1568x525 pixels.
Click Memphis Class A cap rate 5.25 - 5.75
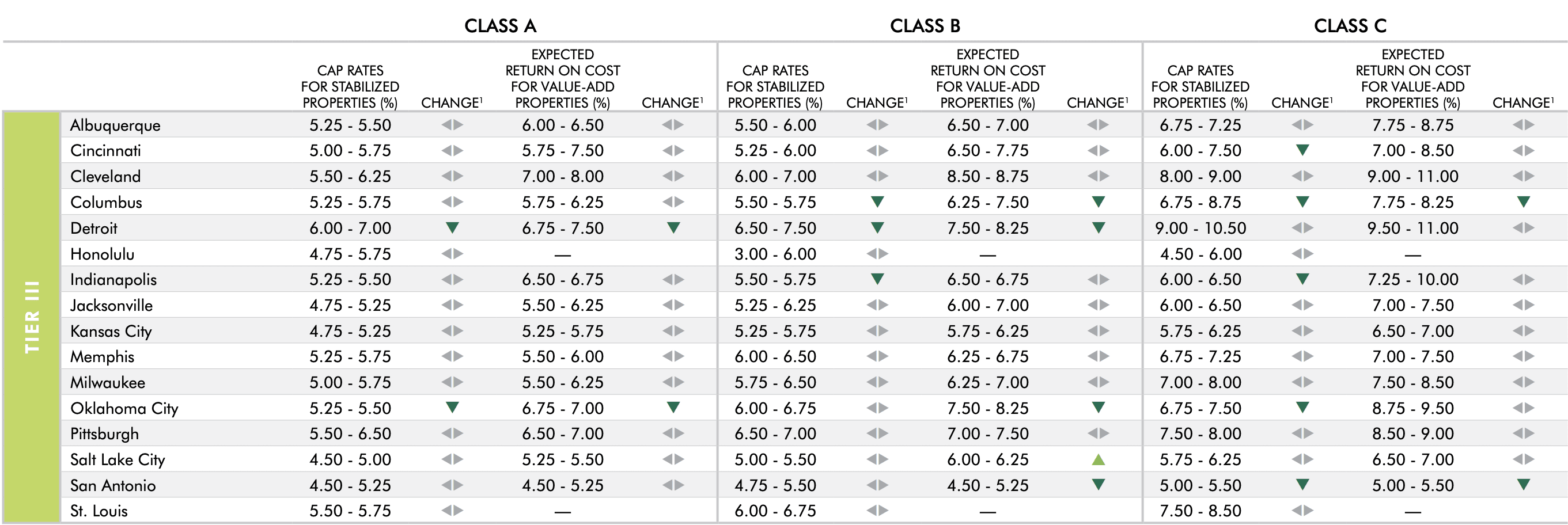(x=350, y=356)
